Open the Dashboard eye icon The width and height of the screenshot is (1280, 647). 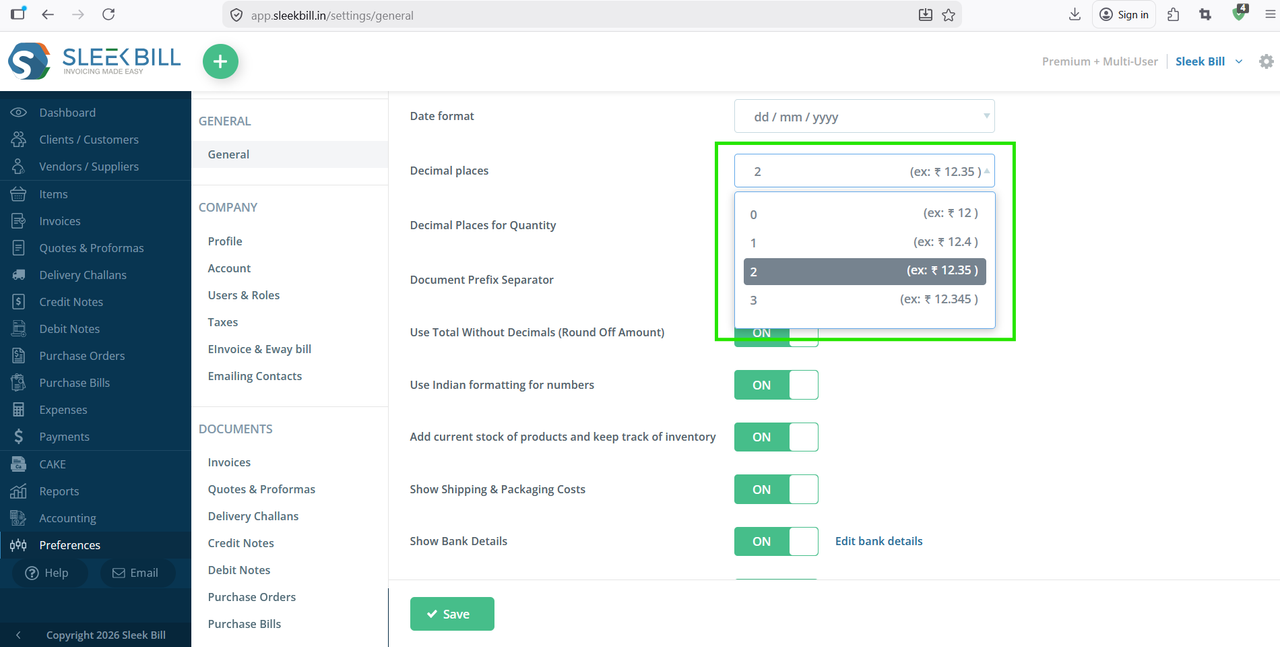[18, 112]
